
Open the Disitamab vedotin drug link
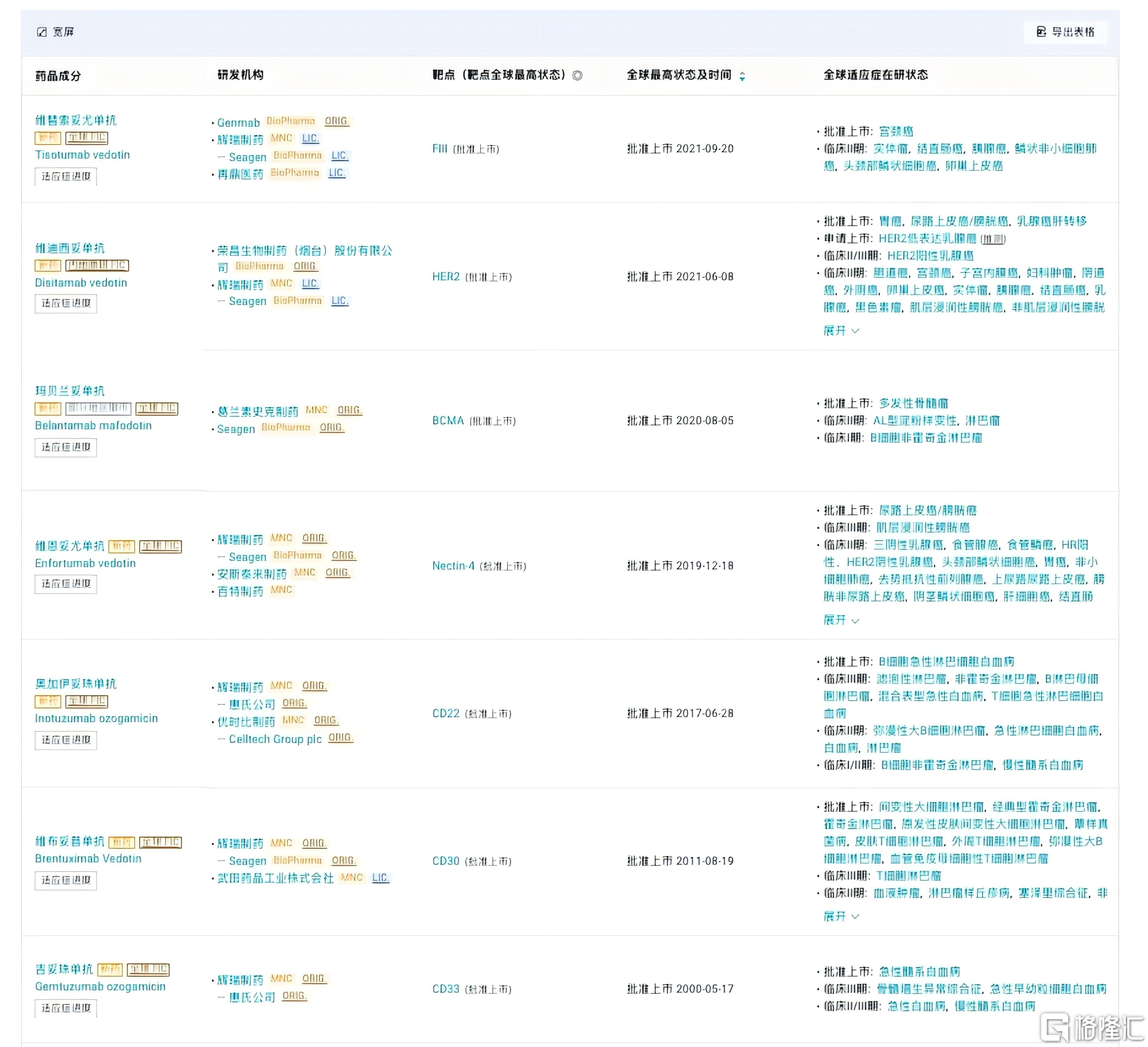click(x=82, y=284)
